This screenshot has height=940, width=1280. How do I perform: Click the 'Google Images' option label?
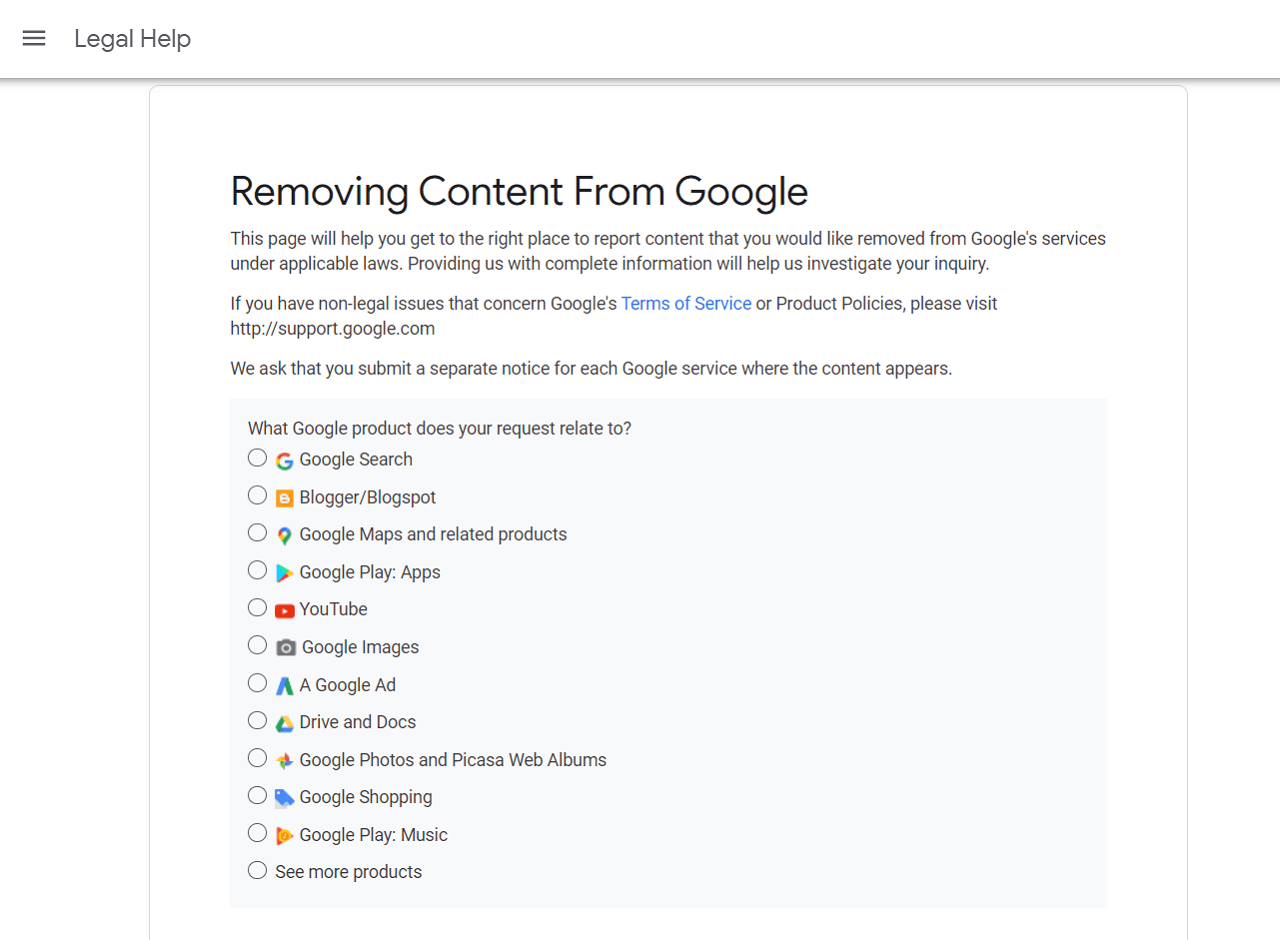[x=361, y=648]
